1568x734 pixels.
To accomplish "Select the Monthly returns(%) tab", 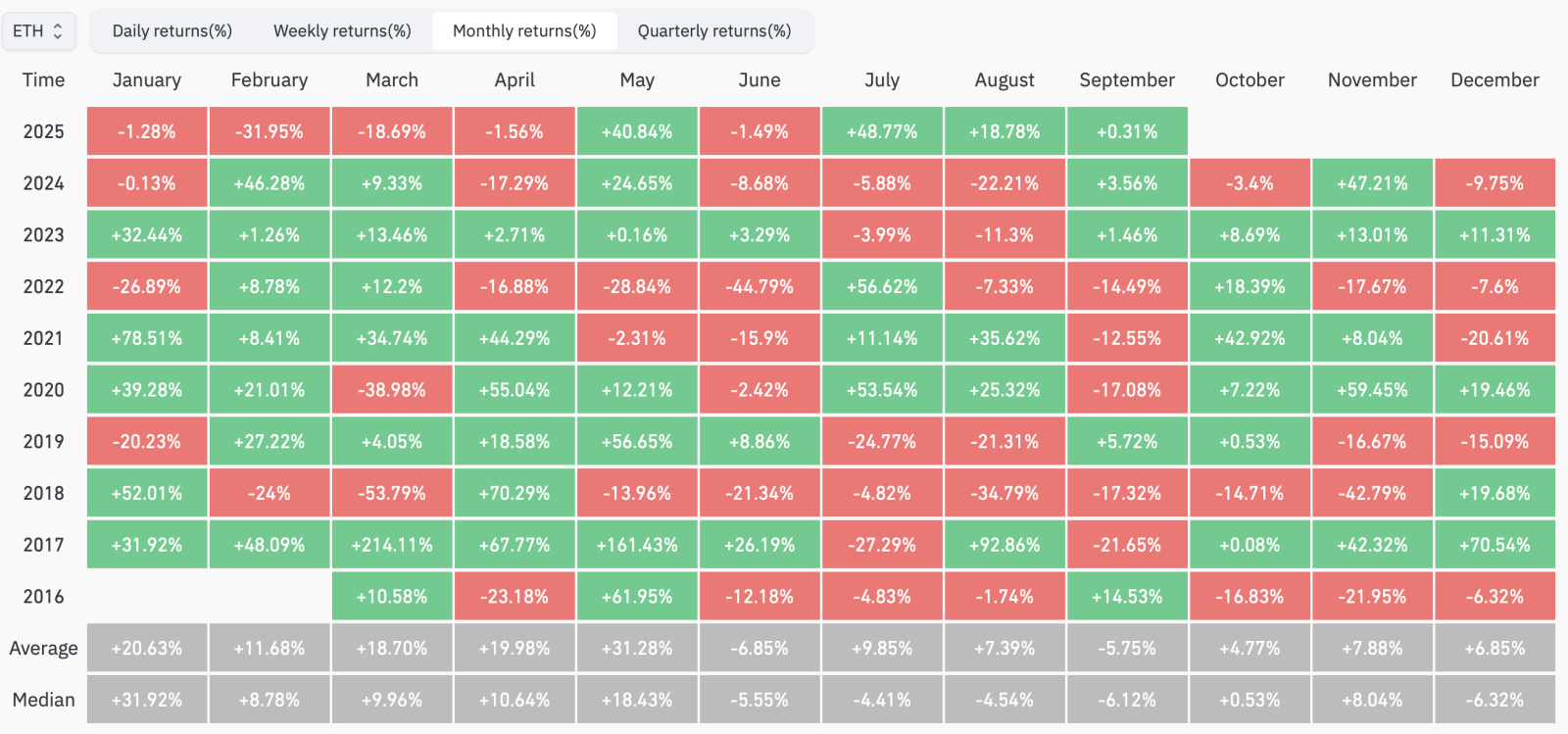I will tap(524, 31).
